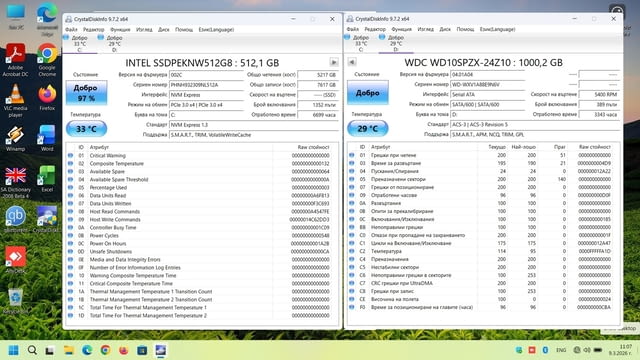The image size is (640, 360).
Task: Open CrystalDiskInfo desktop shortcut
Action: (x=47, y=220)
